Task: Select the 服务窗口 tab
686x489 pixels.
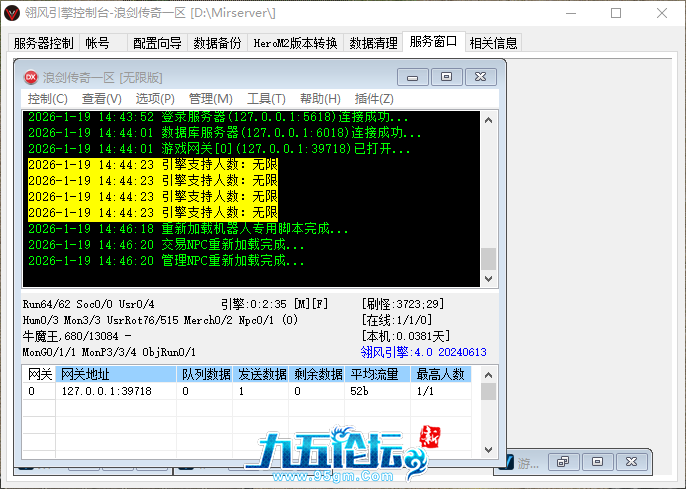Action: coord(434,42)
